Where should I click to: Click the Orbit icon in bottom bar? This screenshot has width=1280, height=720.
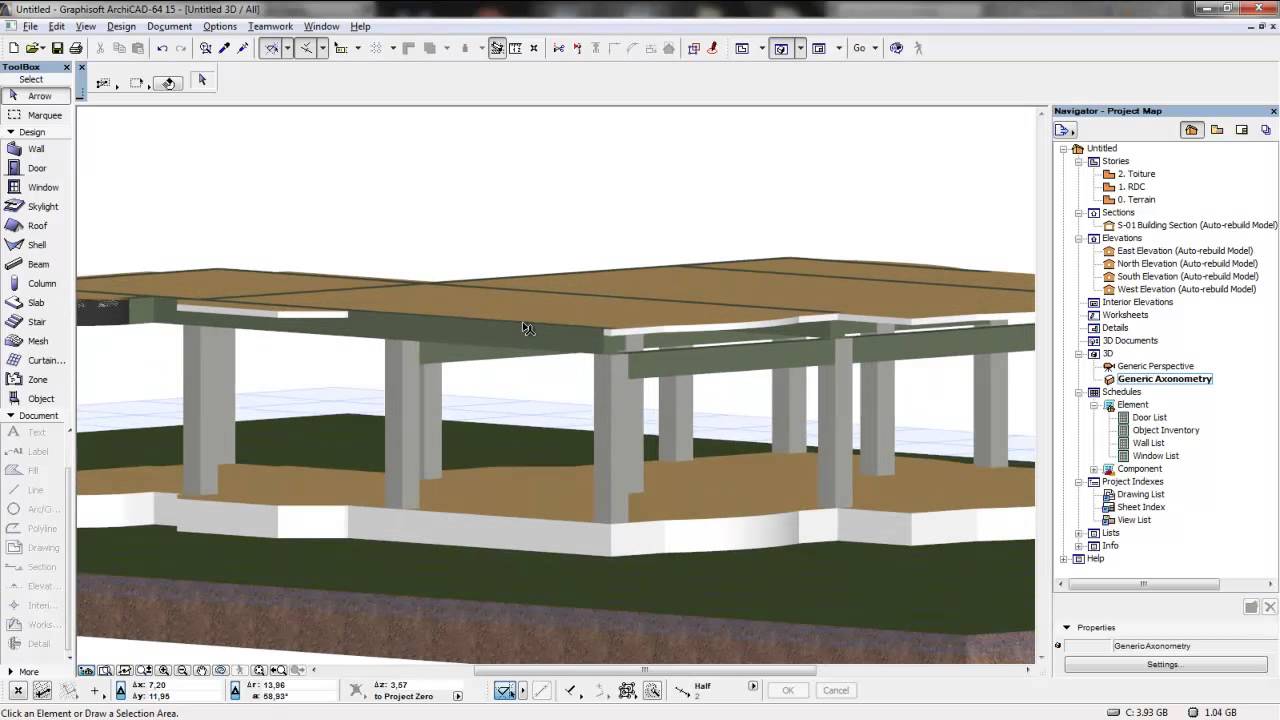221,671
